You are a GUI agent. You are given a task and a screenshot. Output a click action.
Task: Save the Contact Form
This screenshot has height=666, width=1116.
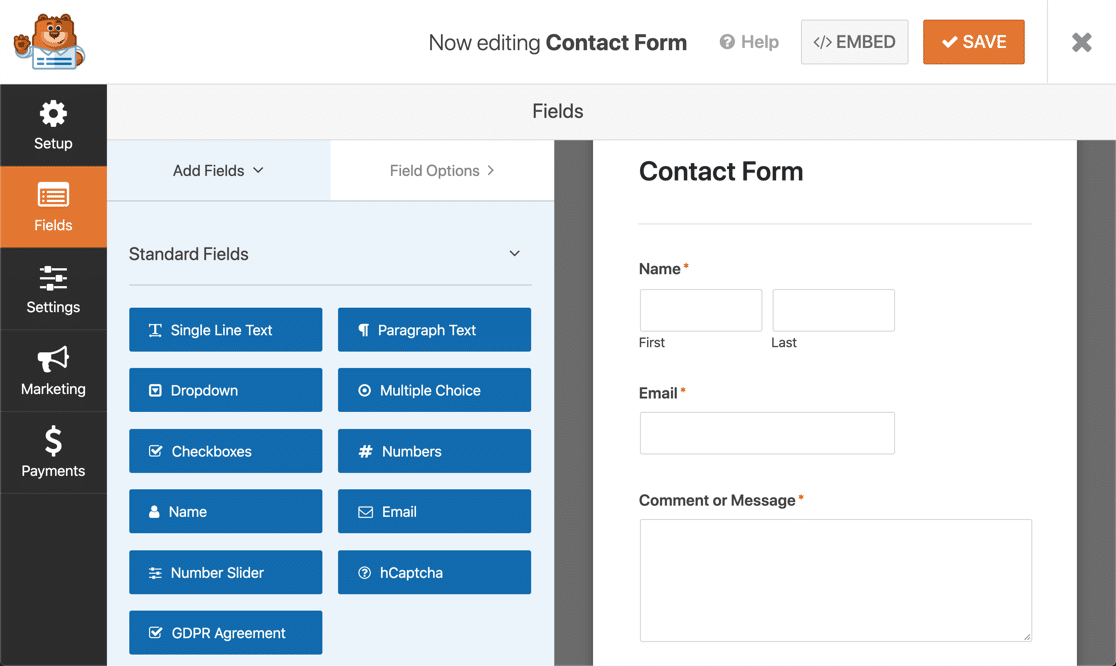[973, 41]
